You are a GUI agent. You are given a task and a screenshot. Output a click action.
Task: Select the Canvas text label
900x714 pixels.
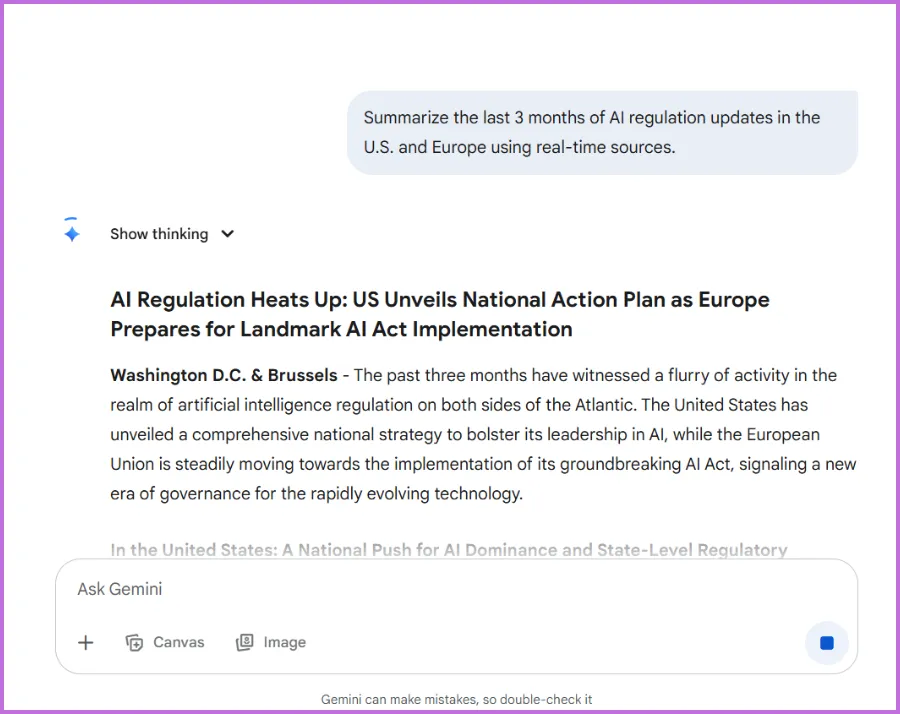coord(178,643)
